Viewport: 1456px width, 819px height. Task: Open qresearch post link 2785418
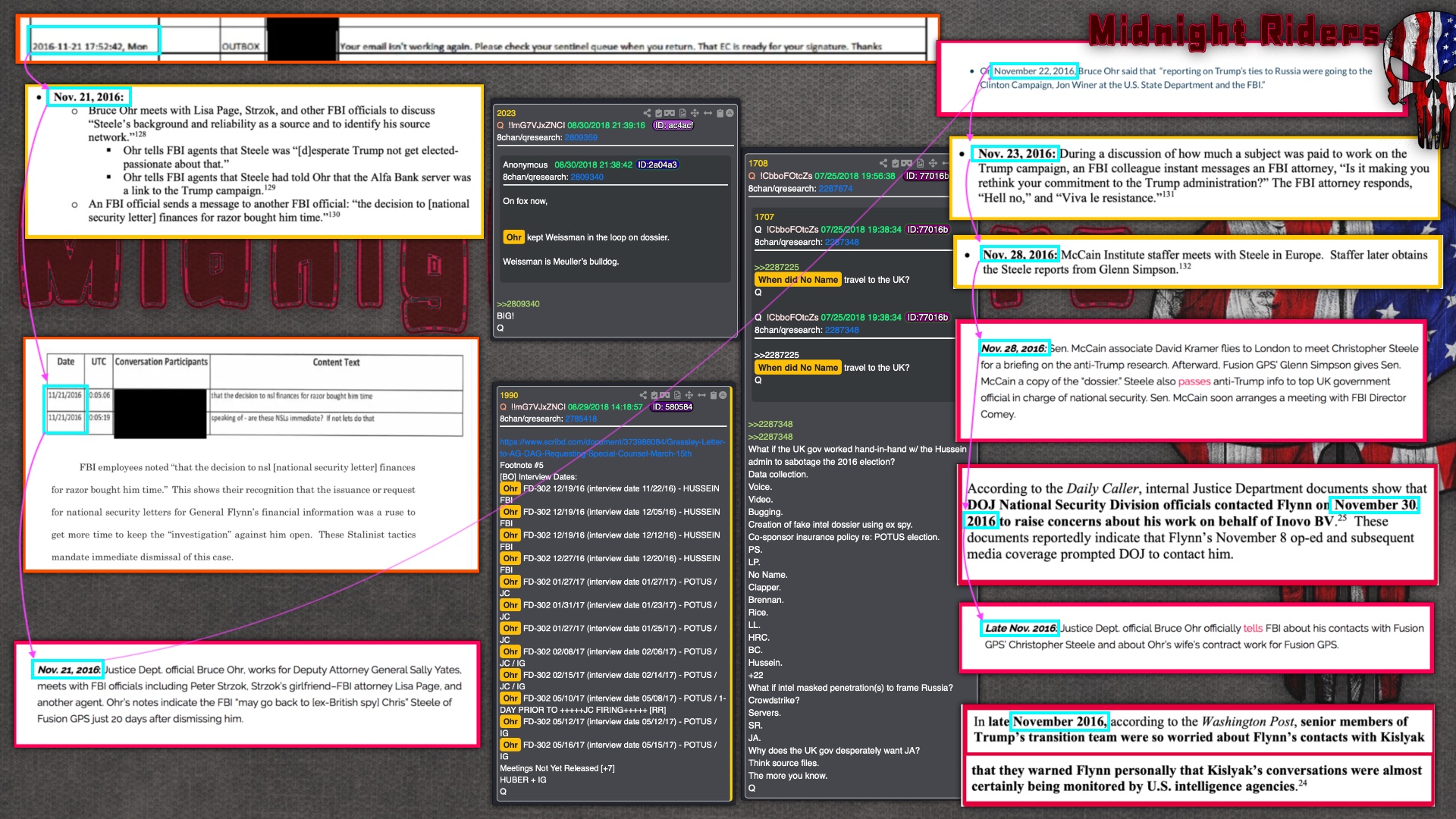581,419
